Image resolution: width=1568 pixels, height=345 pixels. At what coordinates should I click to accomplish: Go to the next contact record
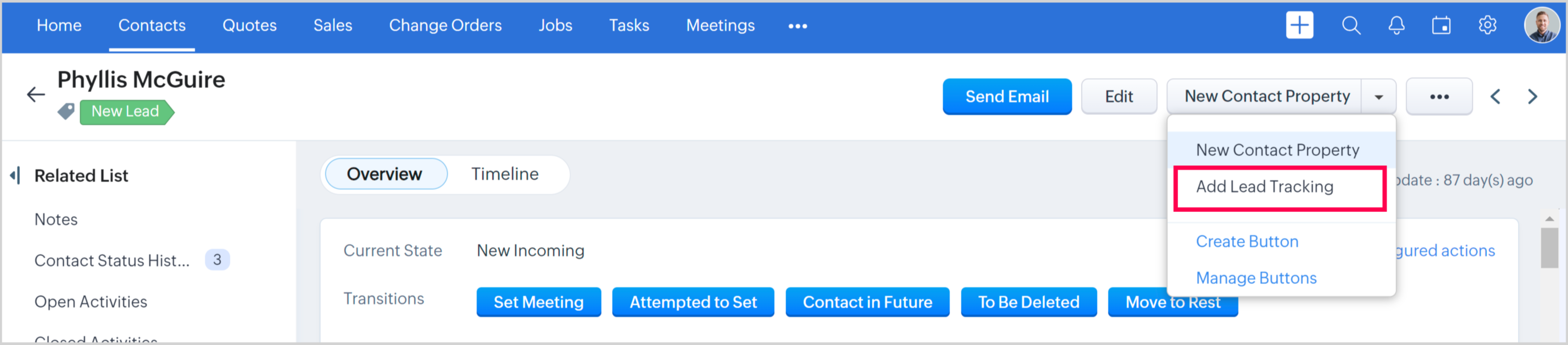click(1532, 97)
